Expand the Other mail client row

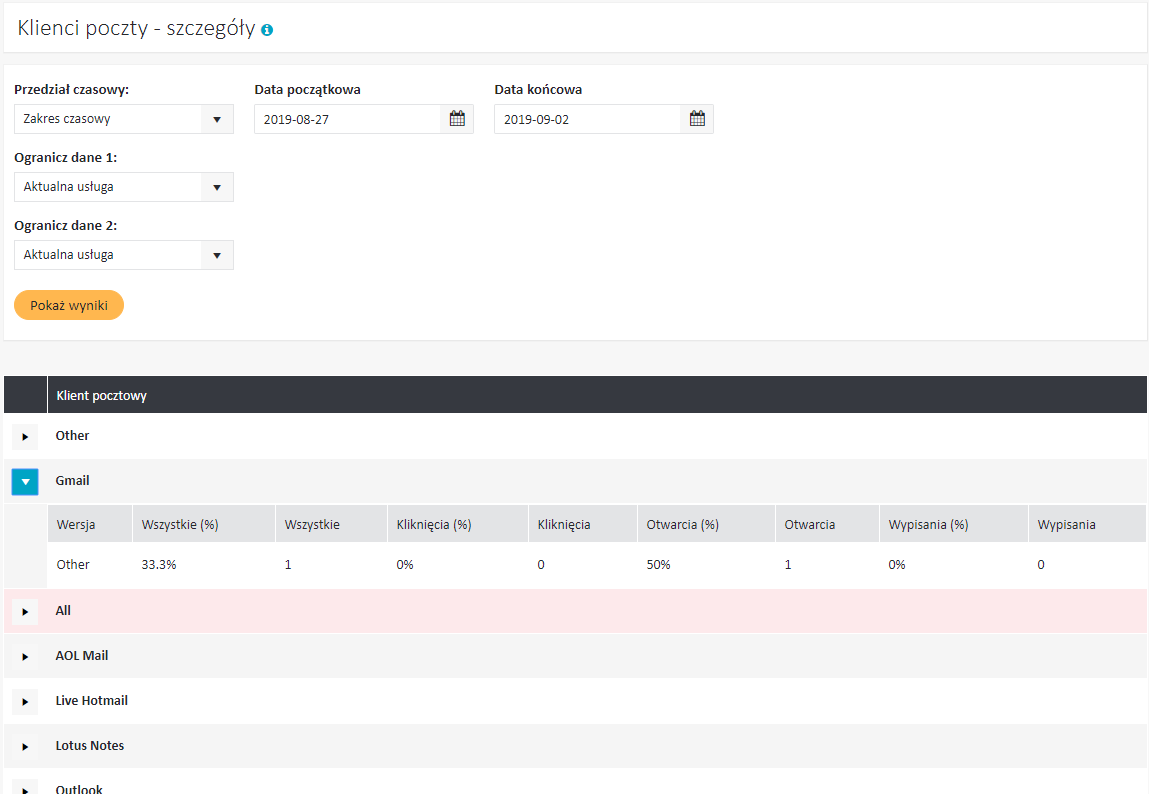25,437
